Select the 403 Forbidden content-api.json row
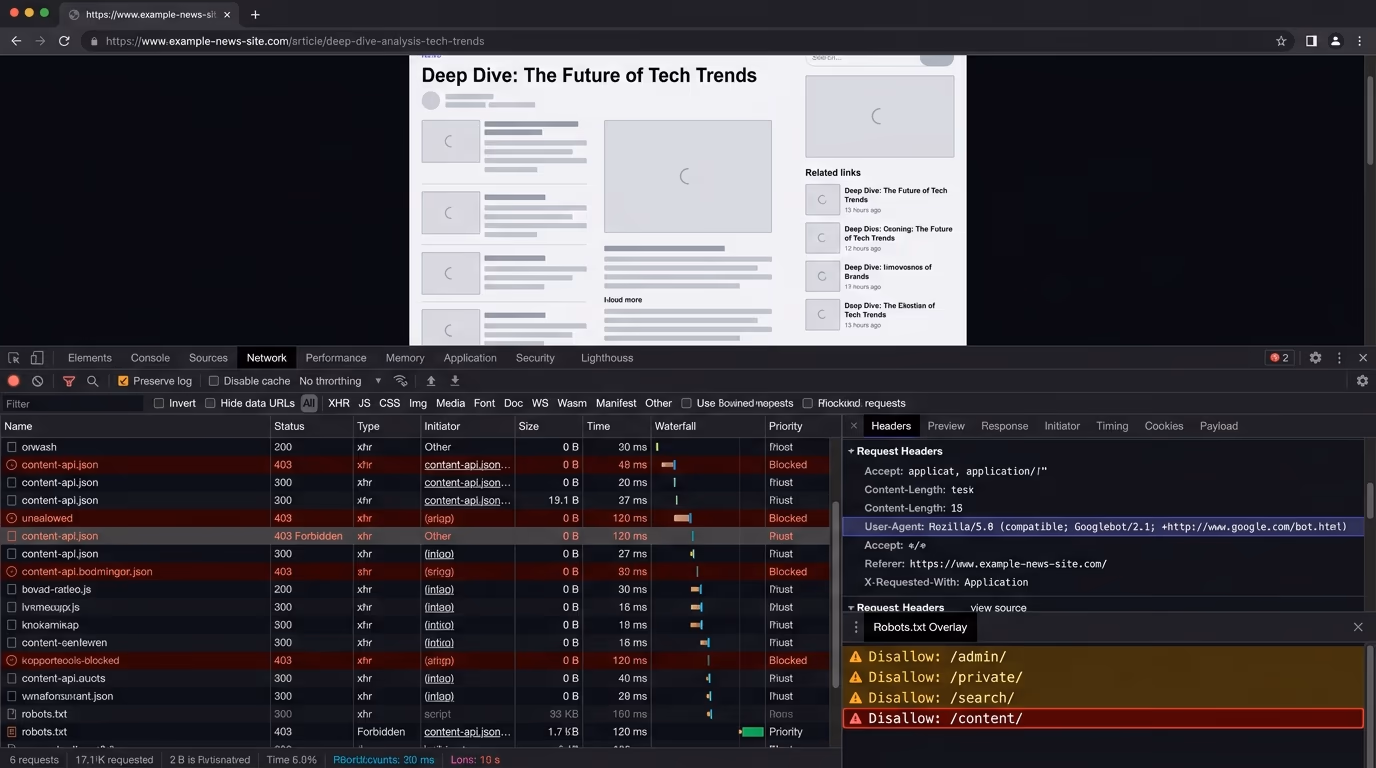The height and width of the screenshot is (768, 1376). 416,536
